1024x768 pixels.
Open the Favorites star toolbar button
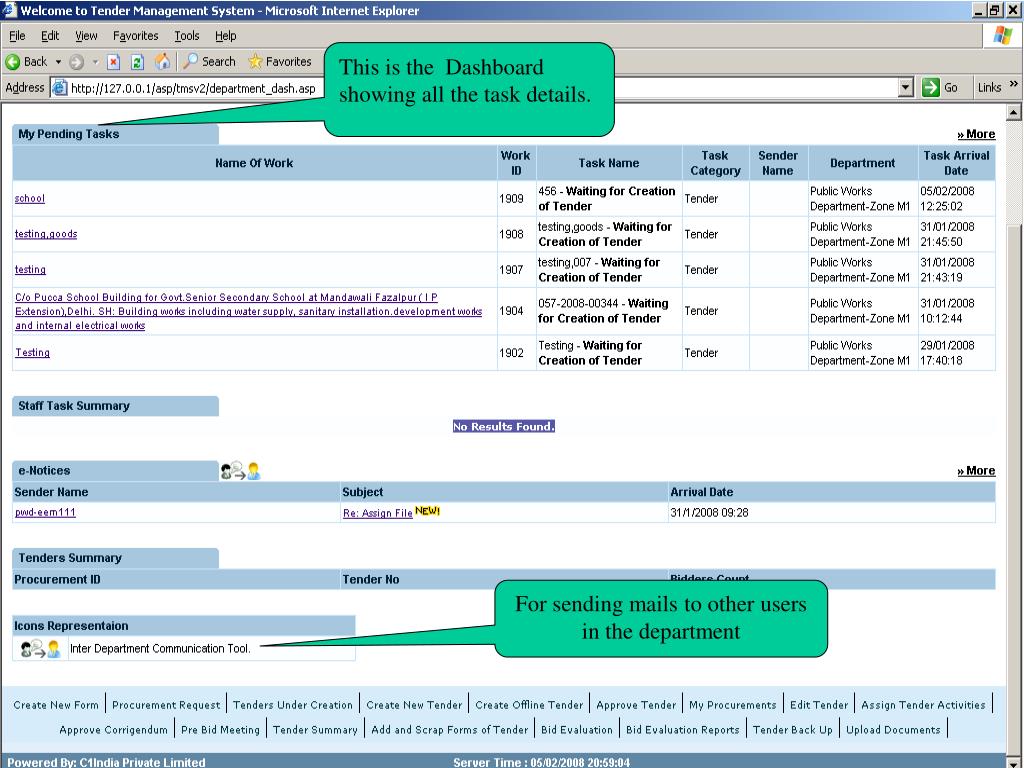tap(280, 61)
